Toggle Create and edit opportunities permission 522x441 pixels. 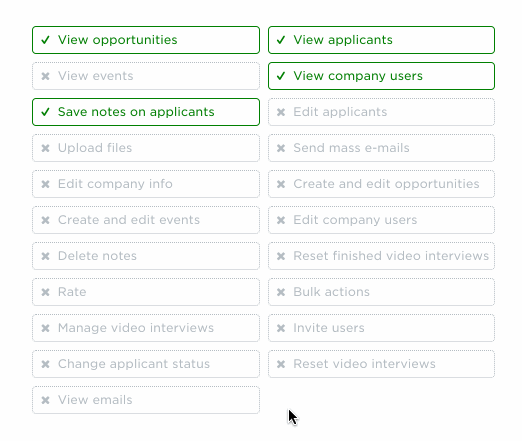pyautogui.click(x=381, y=184)
